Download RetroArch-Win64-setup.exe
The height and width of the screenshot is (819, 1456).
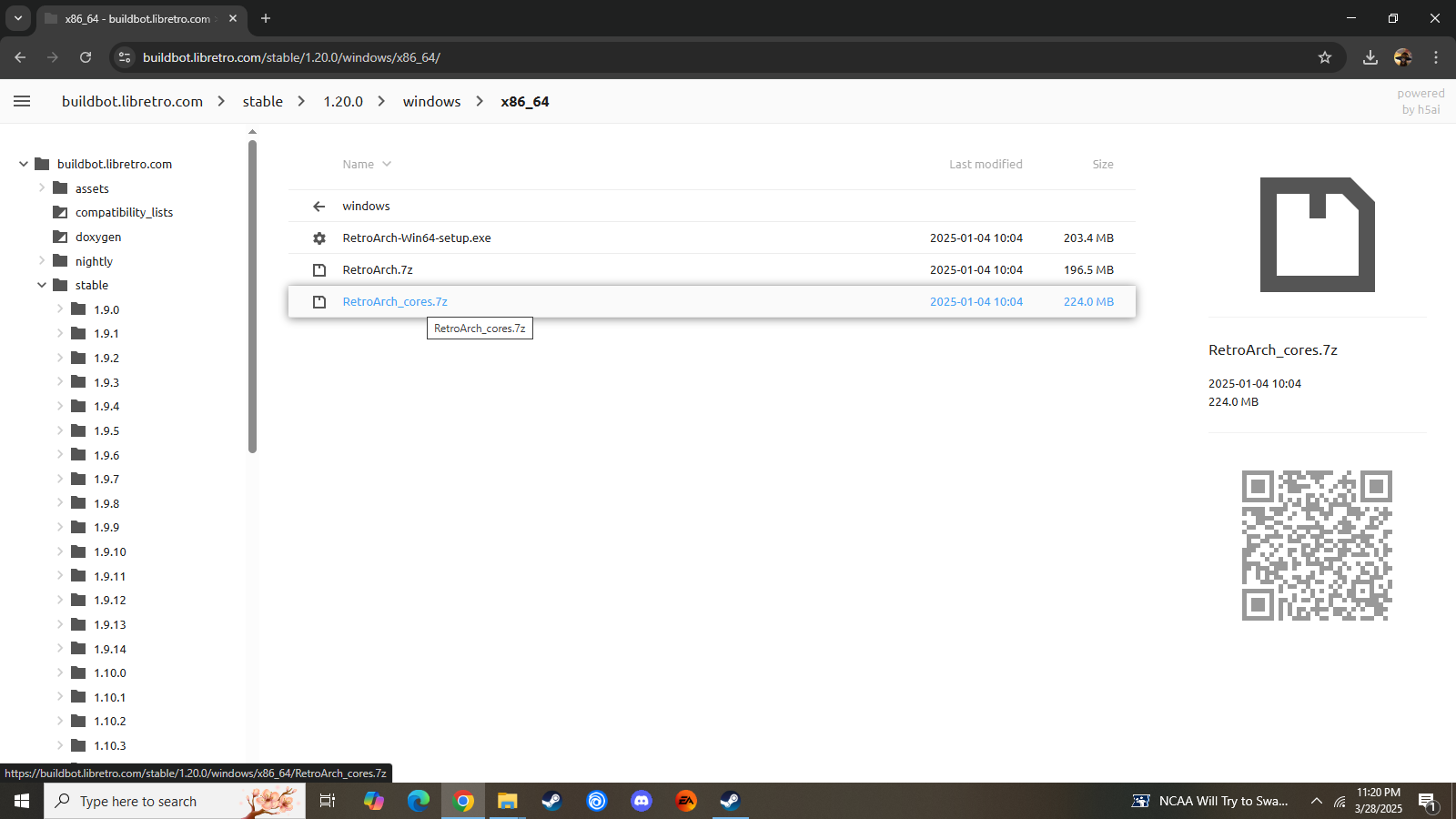click(417, 238)
